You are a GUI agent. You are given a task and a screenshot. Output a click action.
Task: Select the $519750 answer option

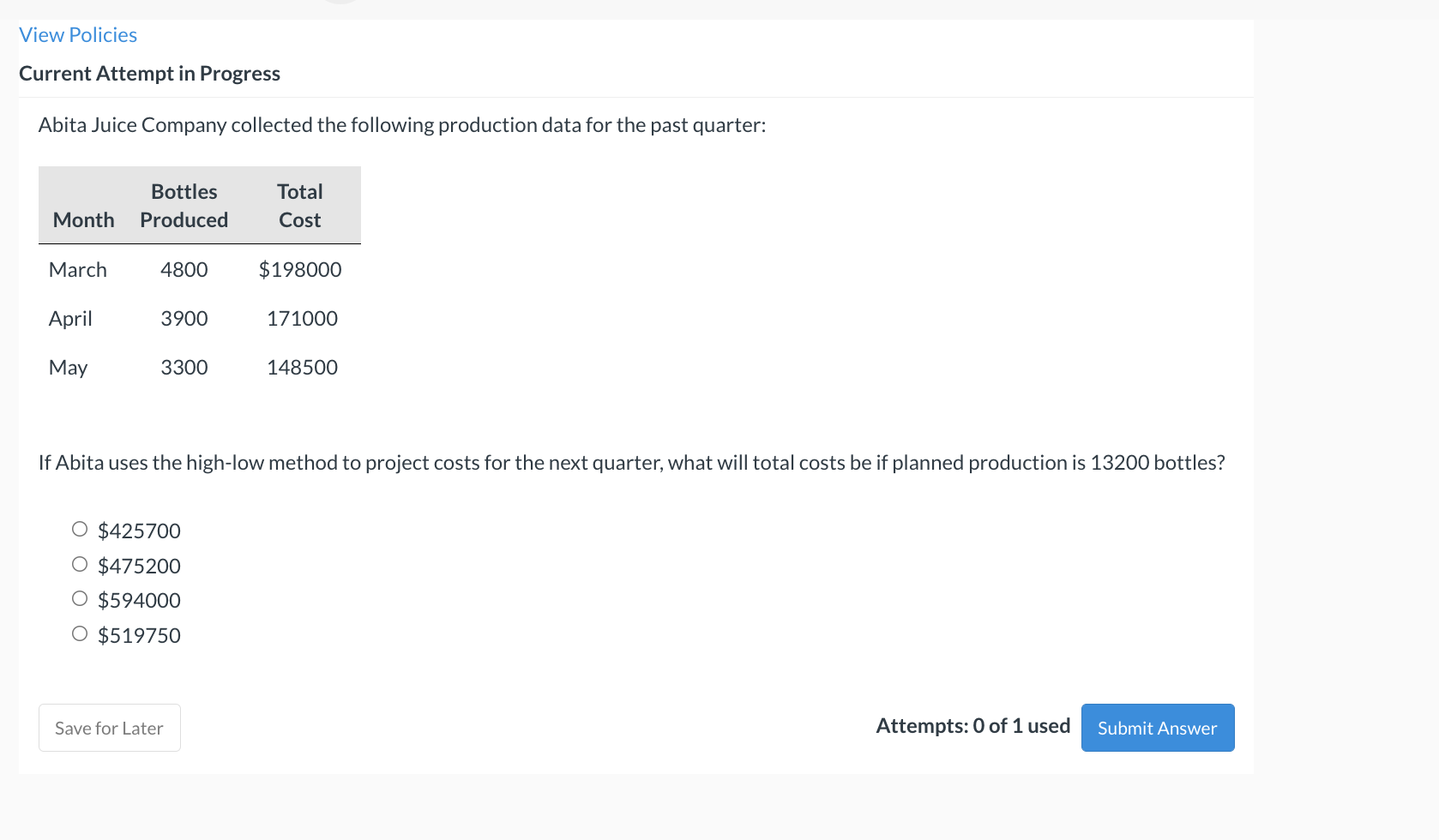click(79, 633)
